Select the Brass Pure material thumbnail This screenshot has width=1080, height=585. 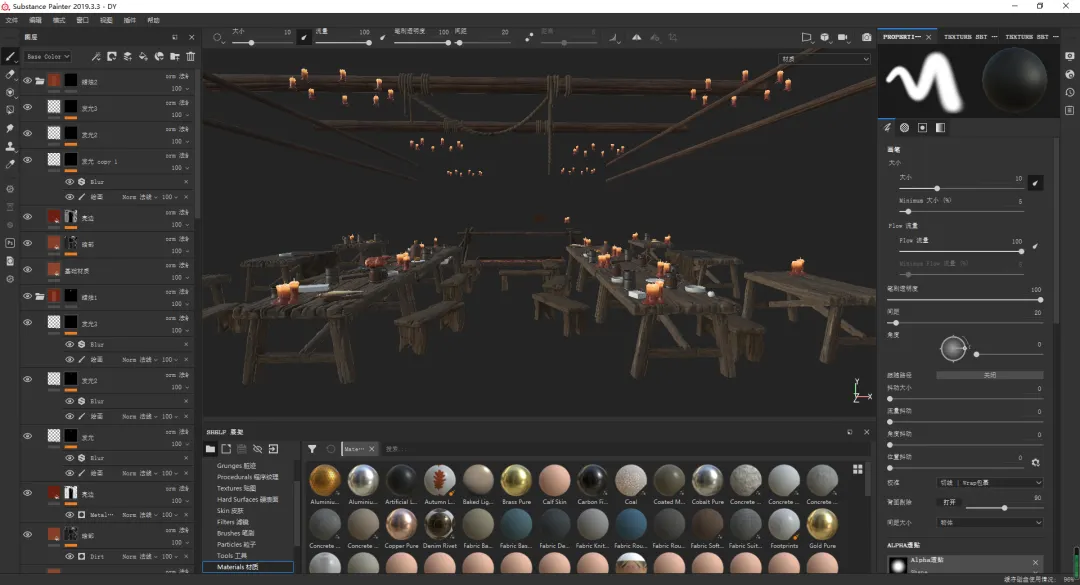coord(516,480)
